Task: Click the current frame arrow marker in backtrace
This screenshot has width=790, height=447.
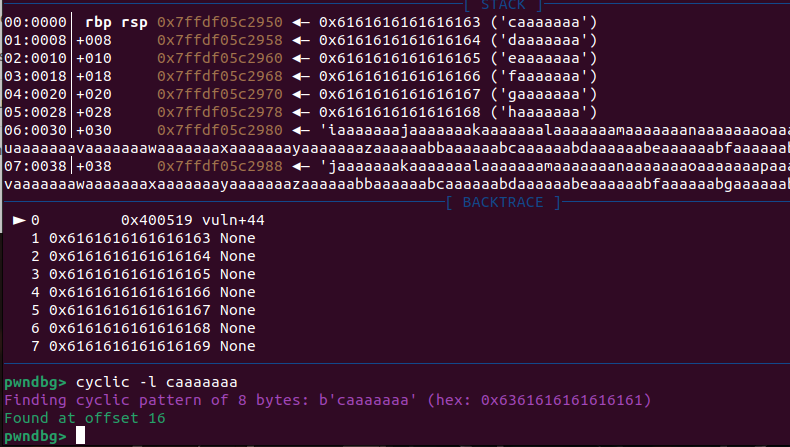Action: click(x=19, y=219)
